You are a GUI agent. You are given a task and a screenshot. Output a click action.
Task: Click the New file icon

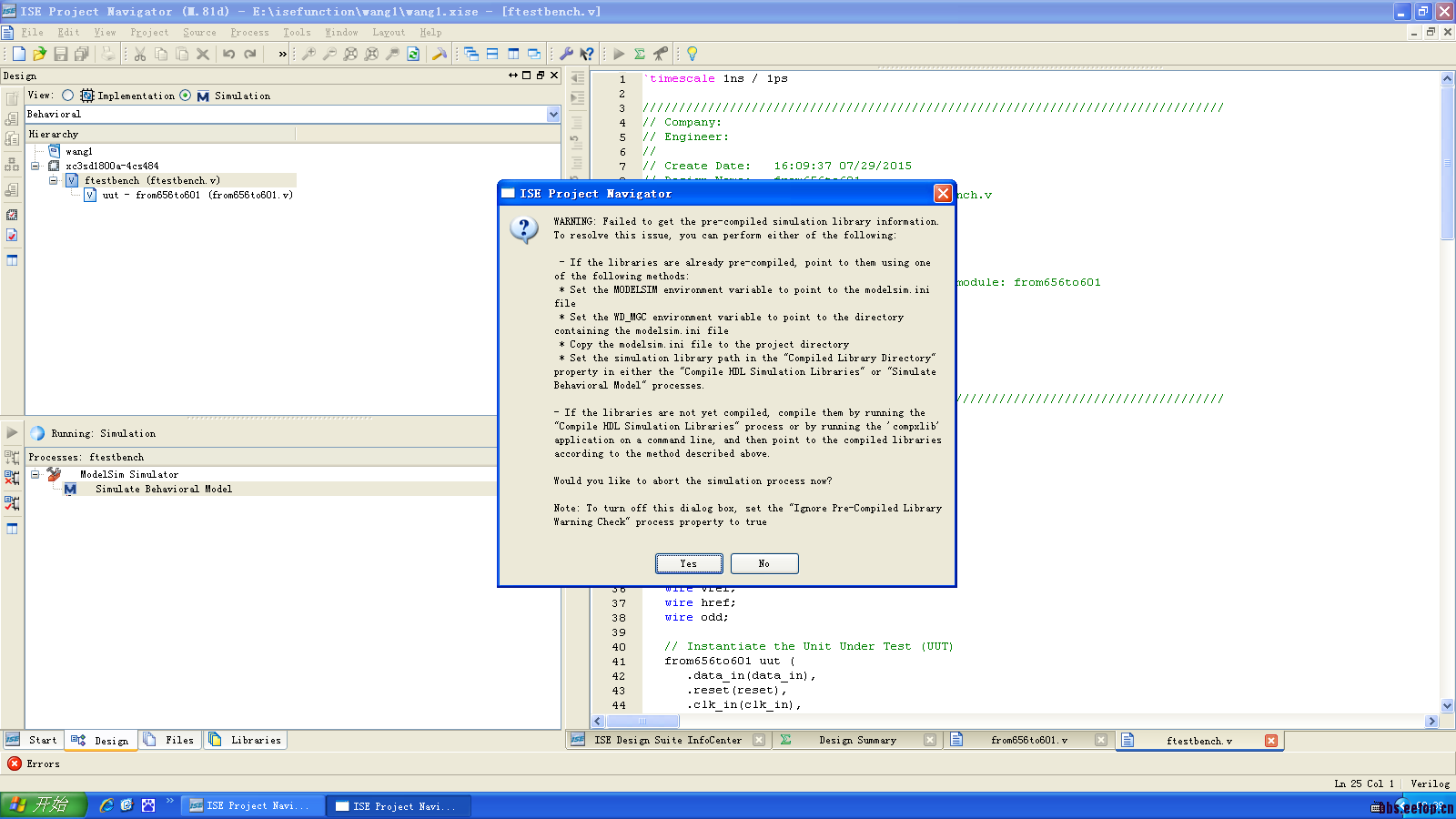pyautogui.click(x=18, y=55)
